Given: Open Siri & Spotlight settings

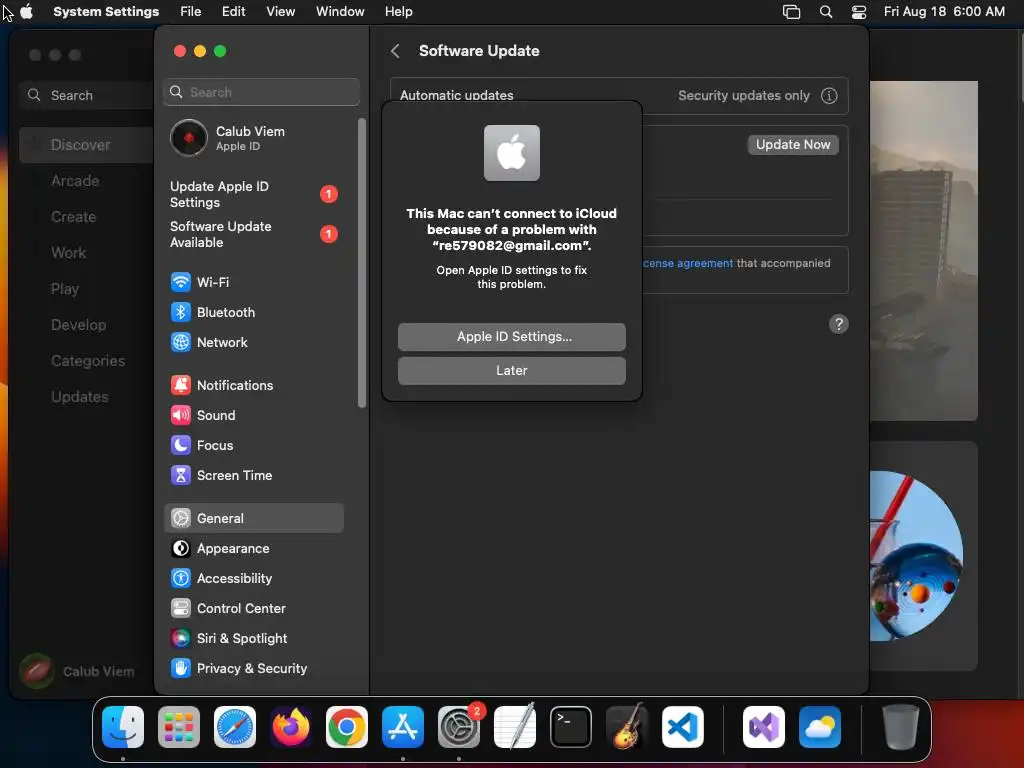Looking at the screenshot, I should click(x=253, y=639).
